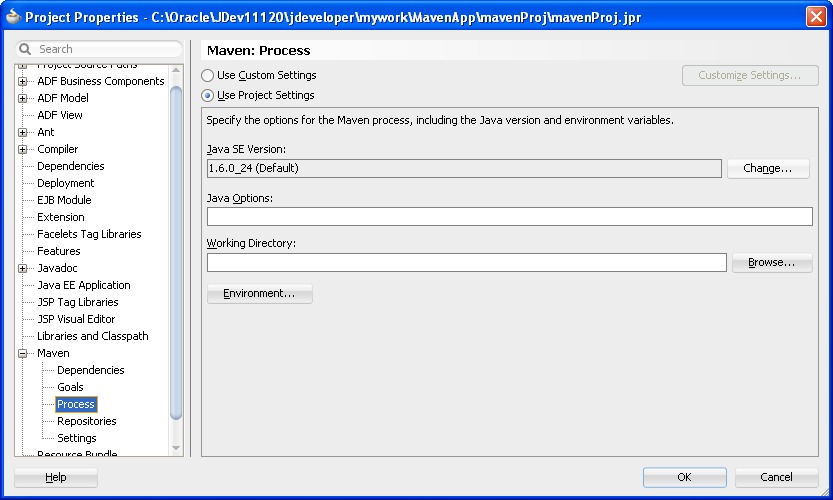The width and height of the screenshot is (833, 500).
Task: Select Features in the tree
Action: tap(58, 251)
